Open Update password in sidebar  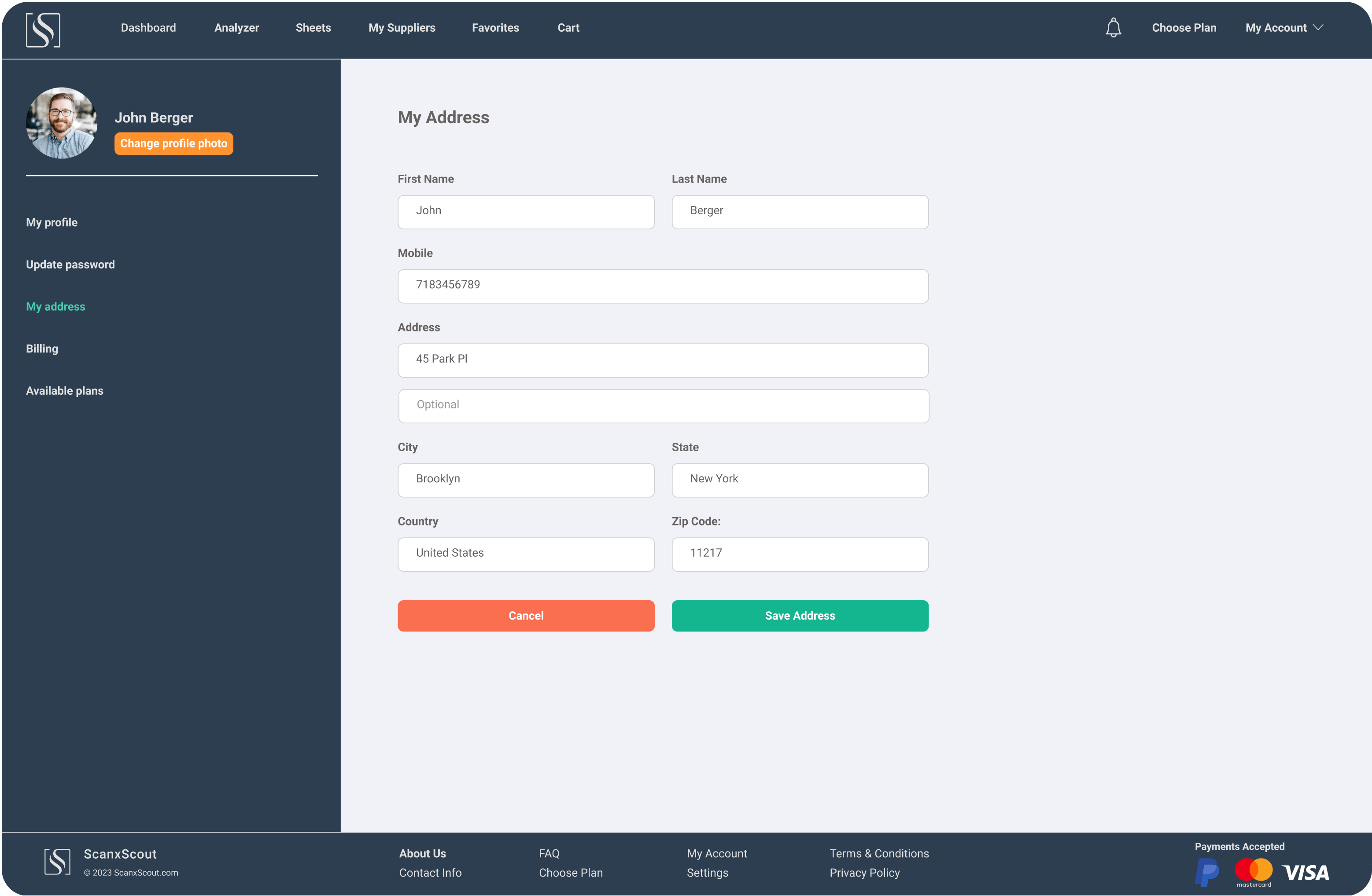[x=70, y=264]
